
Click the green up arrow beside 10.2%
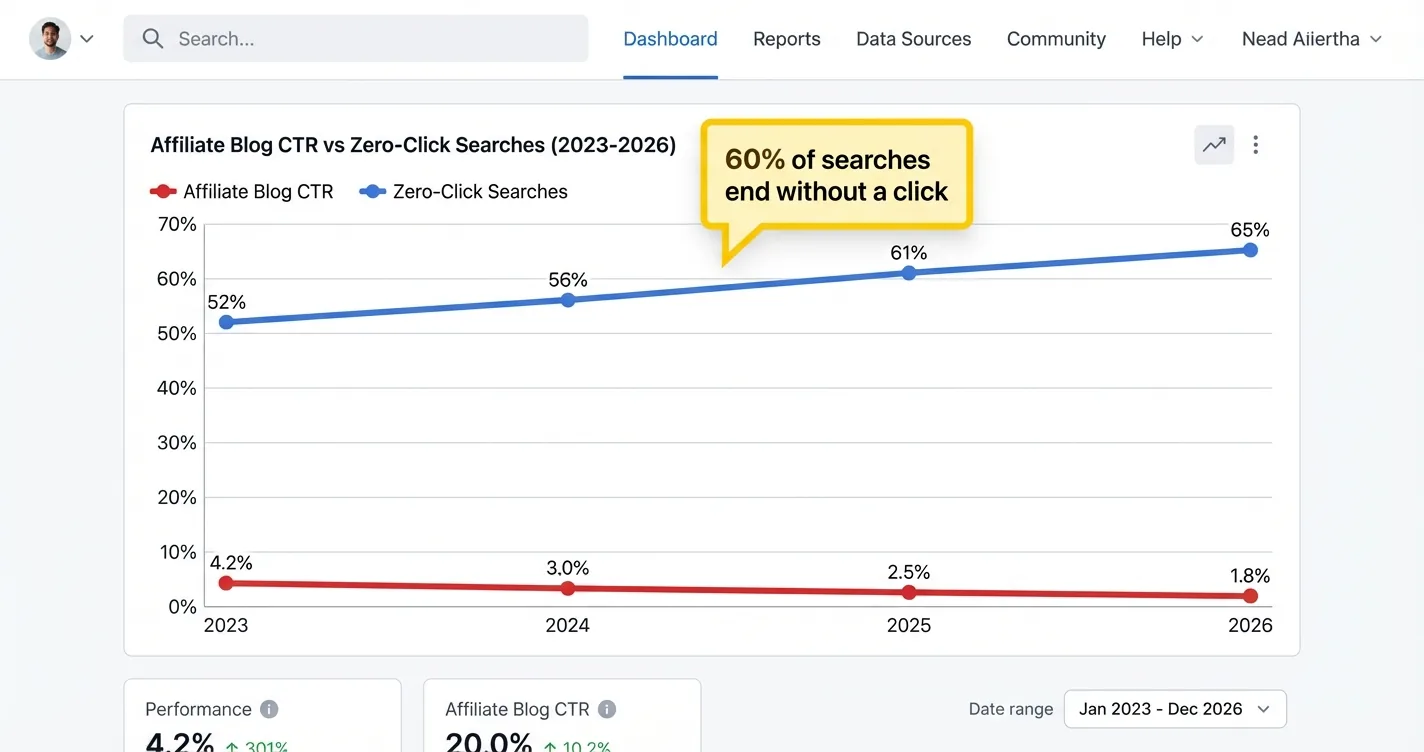point(551,745)
